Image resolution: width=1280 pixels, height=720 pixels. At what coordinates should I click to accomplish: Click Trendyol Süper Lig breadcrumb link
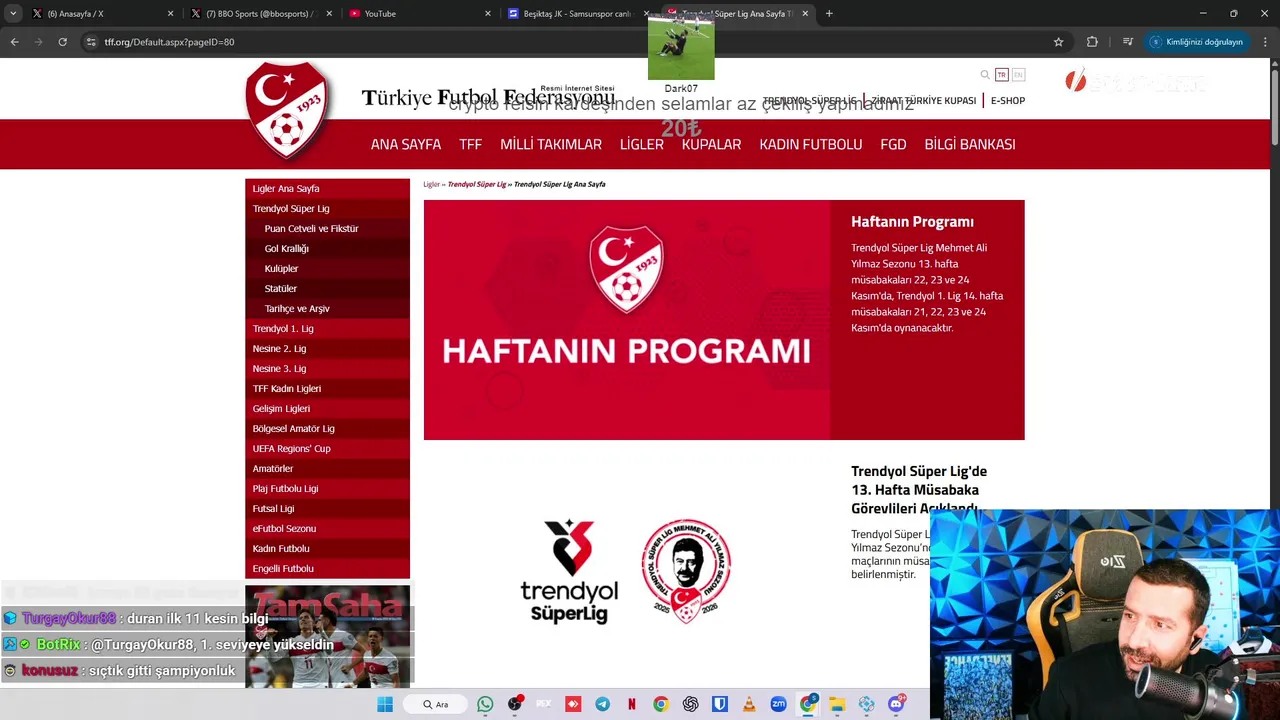click(477, 184)
